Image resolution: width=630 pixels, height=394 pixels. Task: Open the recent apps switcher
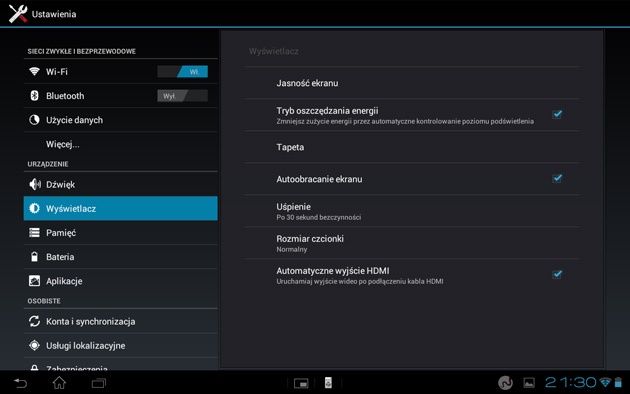pyautogui.click(x=98, y=383)
